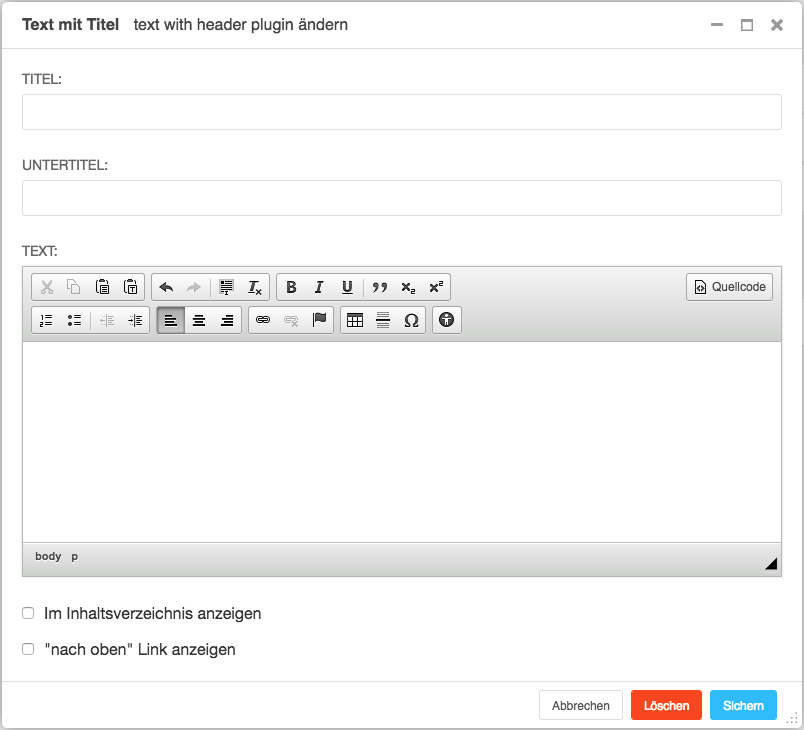Screen dimensions: 804x730
Task: Insert a table into the editor
Action: [x=355, y=320]
